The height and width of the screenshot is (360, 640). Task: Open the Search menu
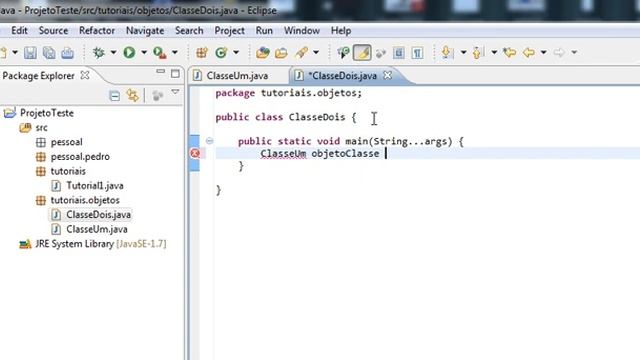pyautogui.click(x=189, y=31)
